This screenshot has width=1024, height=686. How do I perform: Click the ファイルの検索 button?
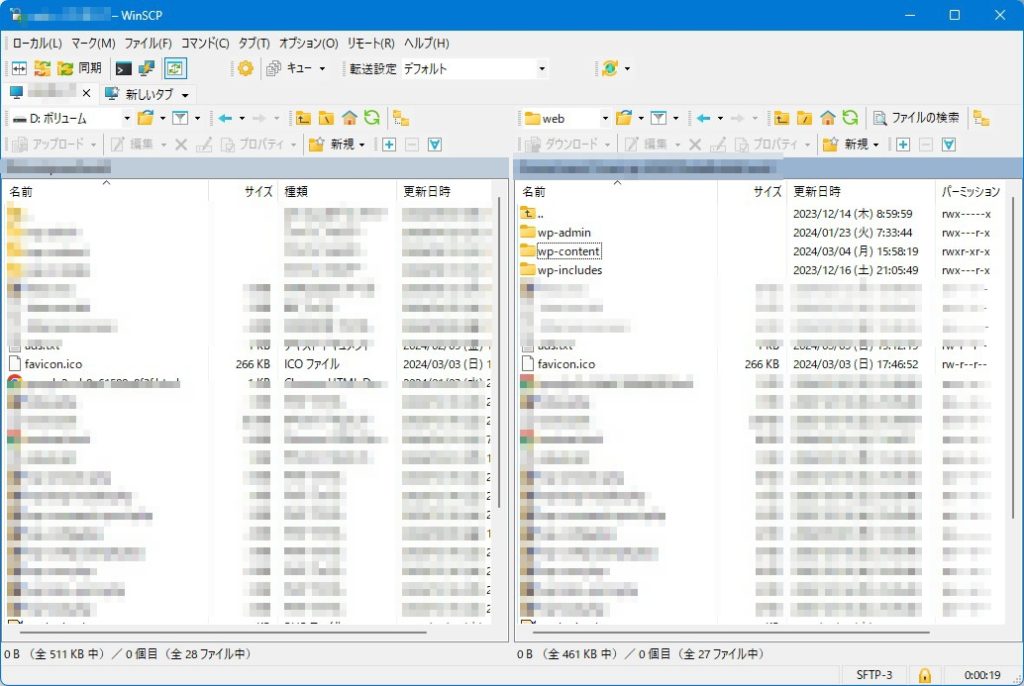coord(916,118)
